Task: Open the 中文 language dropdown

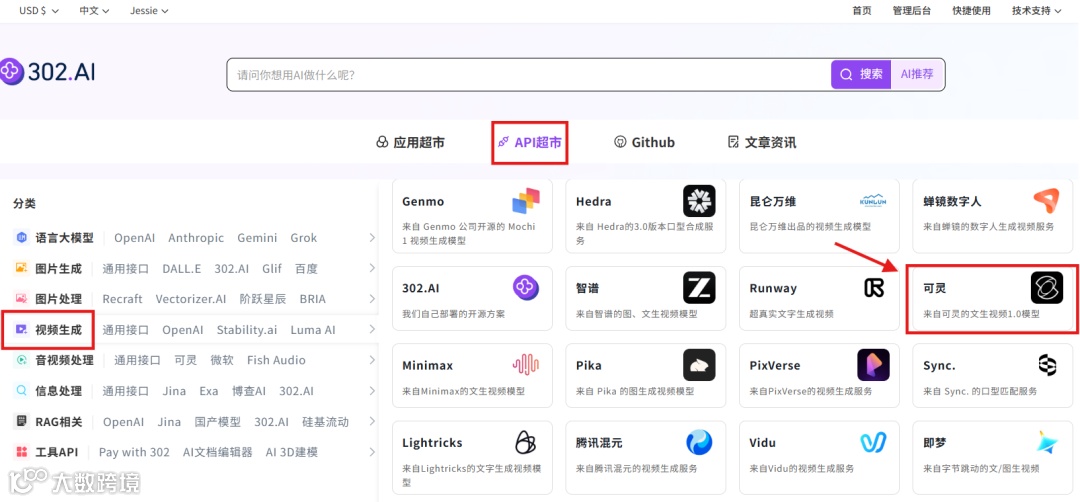Action: coord(94,10)
